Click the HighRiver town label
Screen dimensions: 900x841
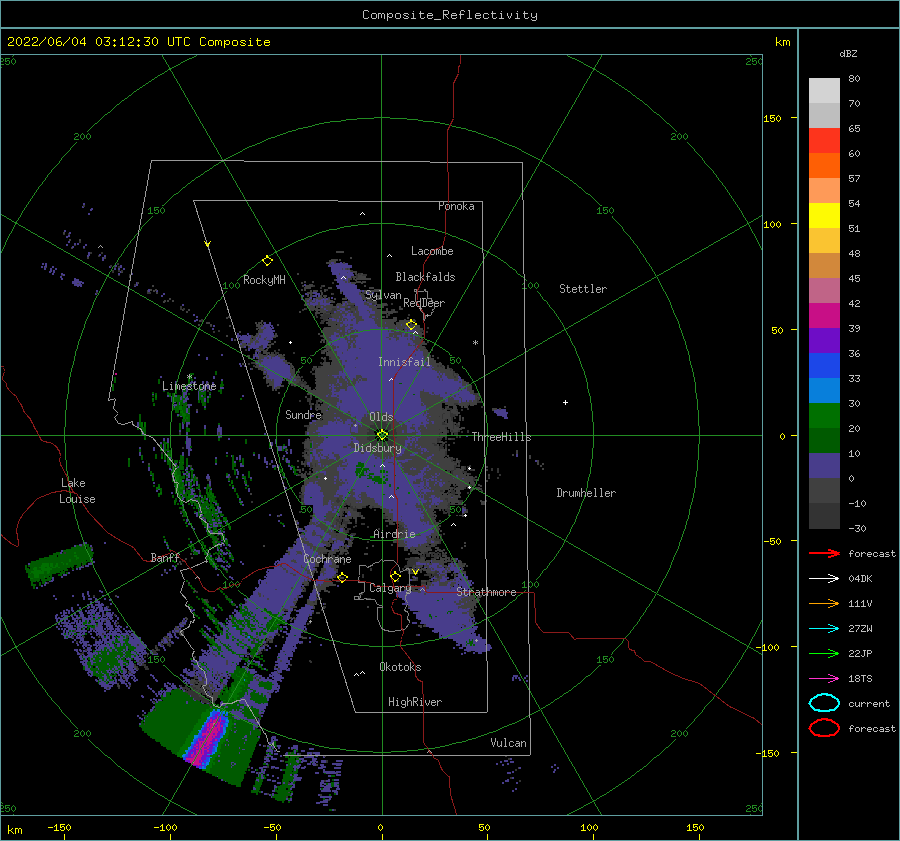tap(415, 702)
